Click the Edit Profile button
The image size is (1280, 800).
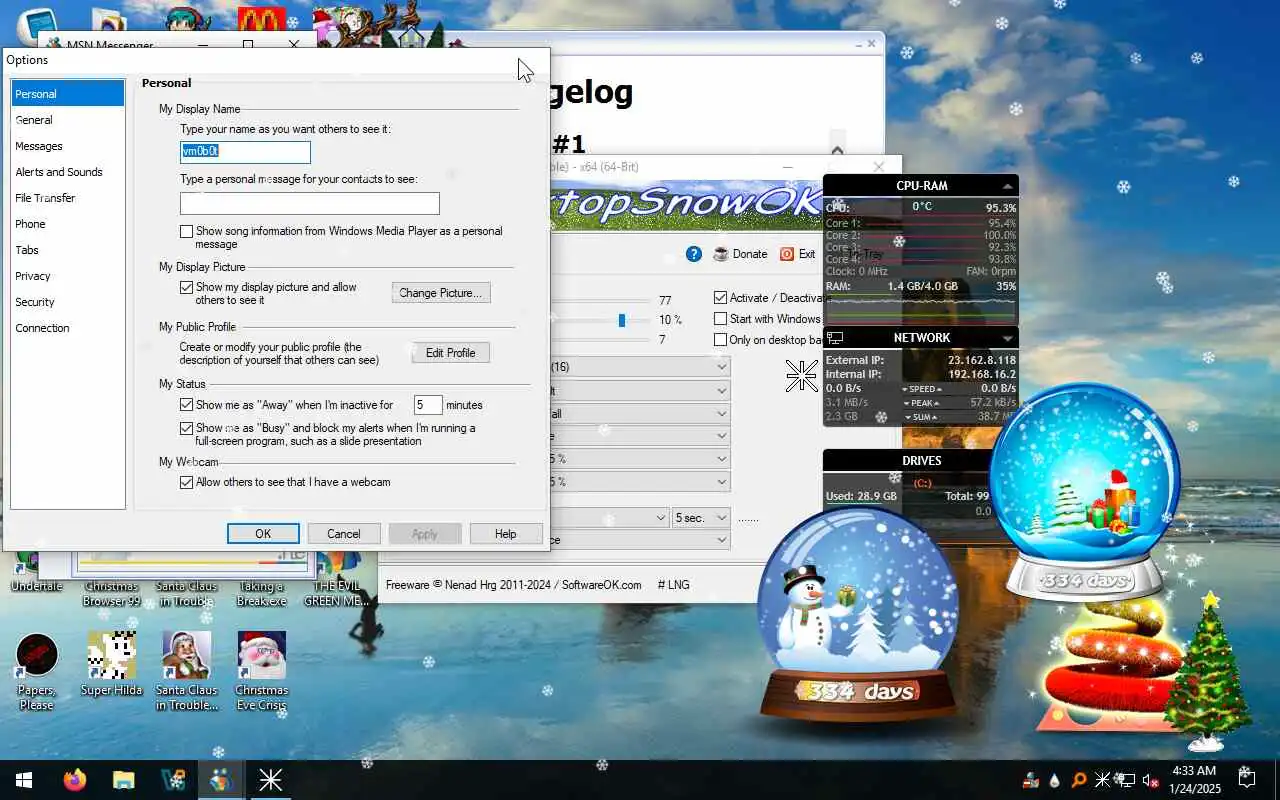click(x=451, y=353)
